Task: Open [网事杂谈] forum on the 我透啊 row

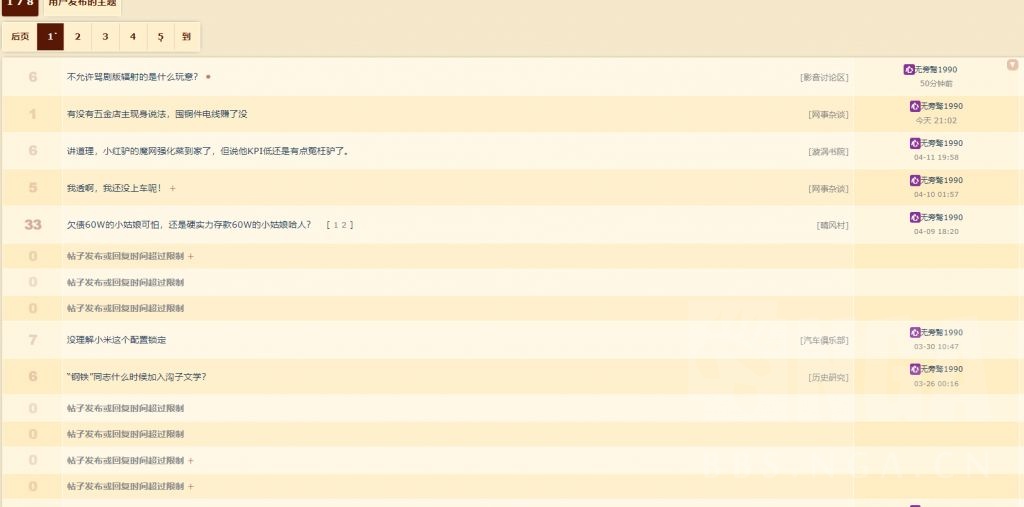Action: (829, 189)
